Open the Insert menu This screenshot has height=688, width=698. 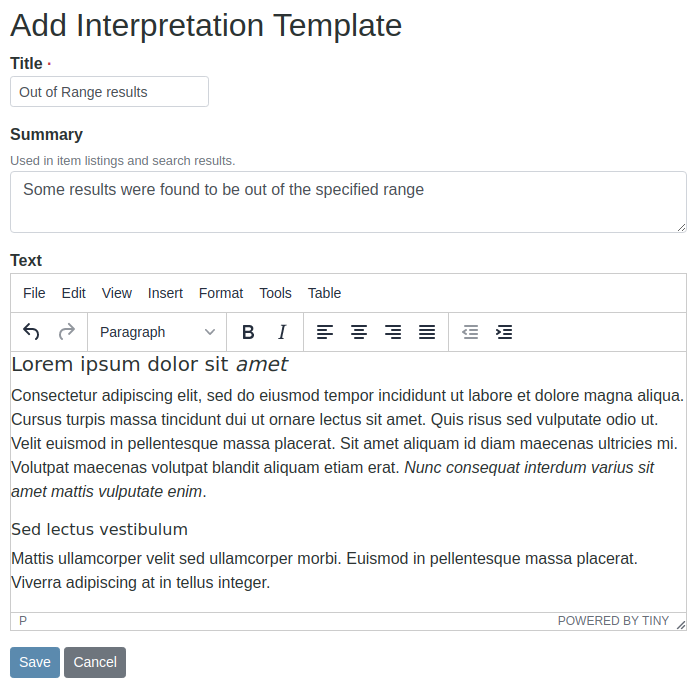click(x=165, y=293)
